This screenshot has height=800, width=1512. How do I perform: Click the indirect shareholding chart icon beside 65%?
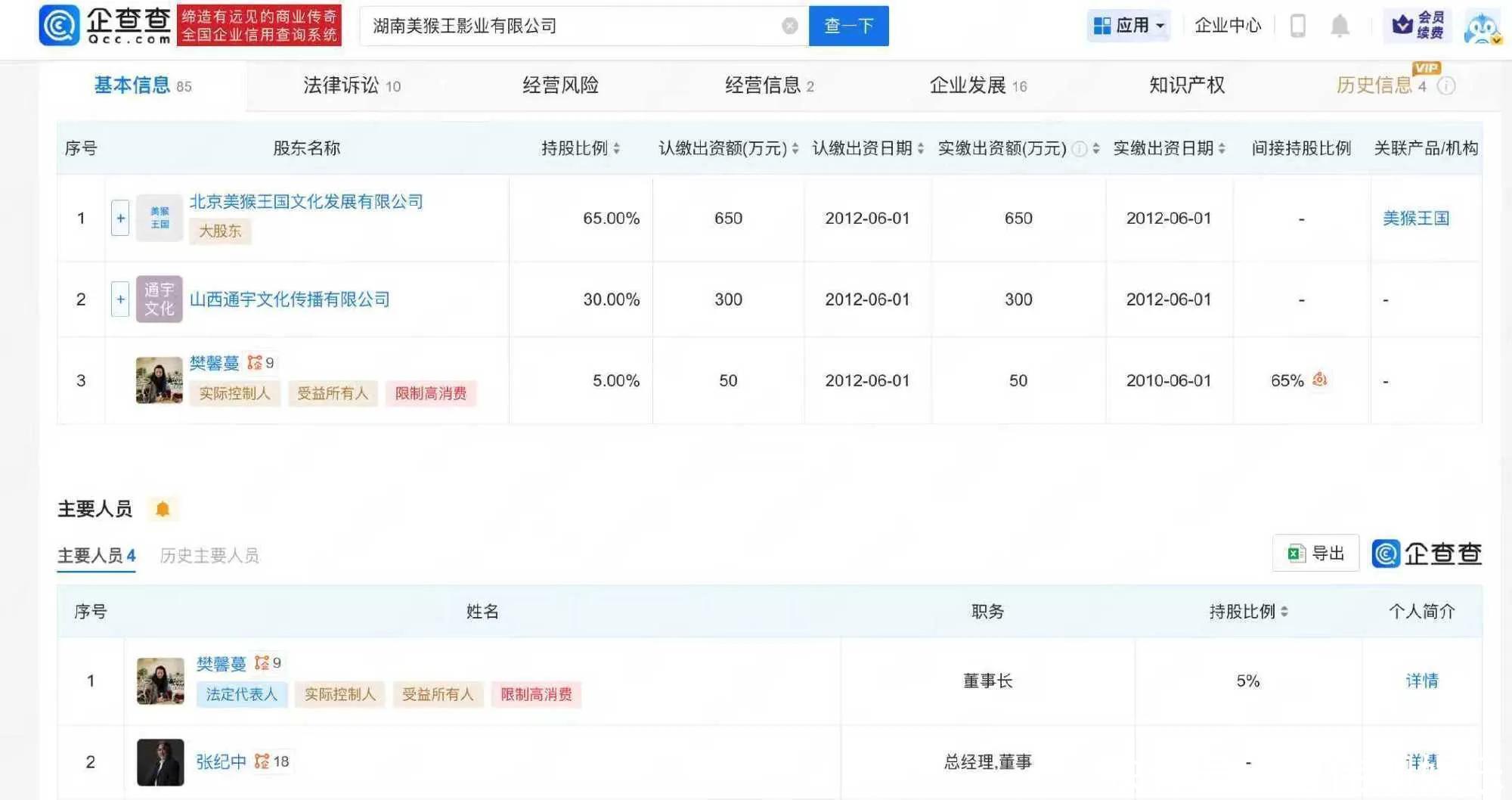point(1319,380)
